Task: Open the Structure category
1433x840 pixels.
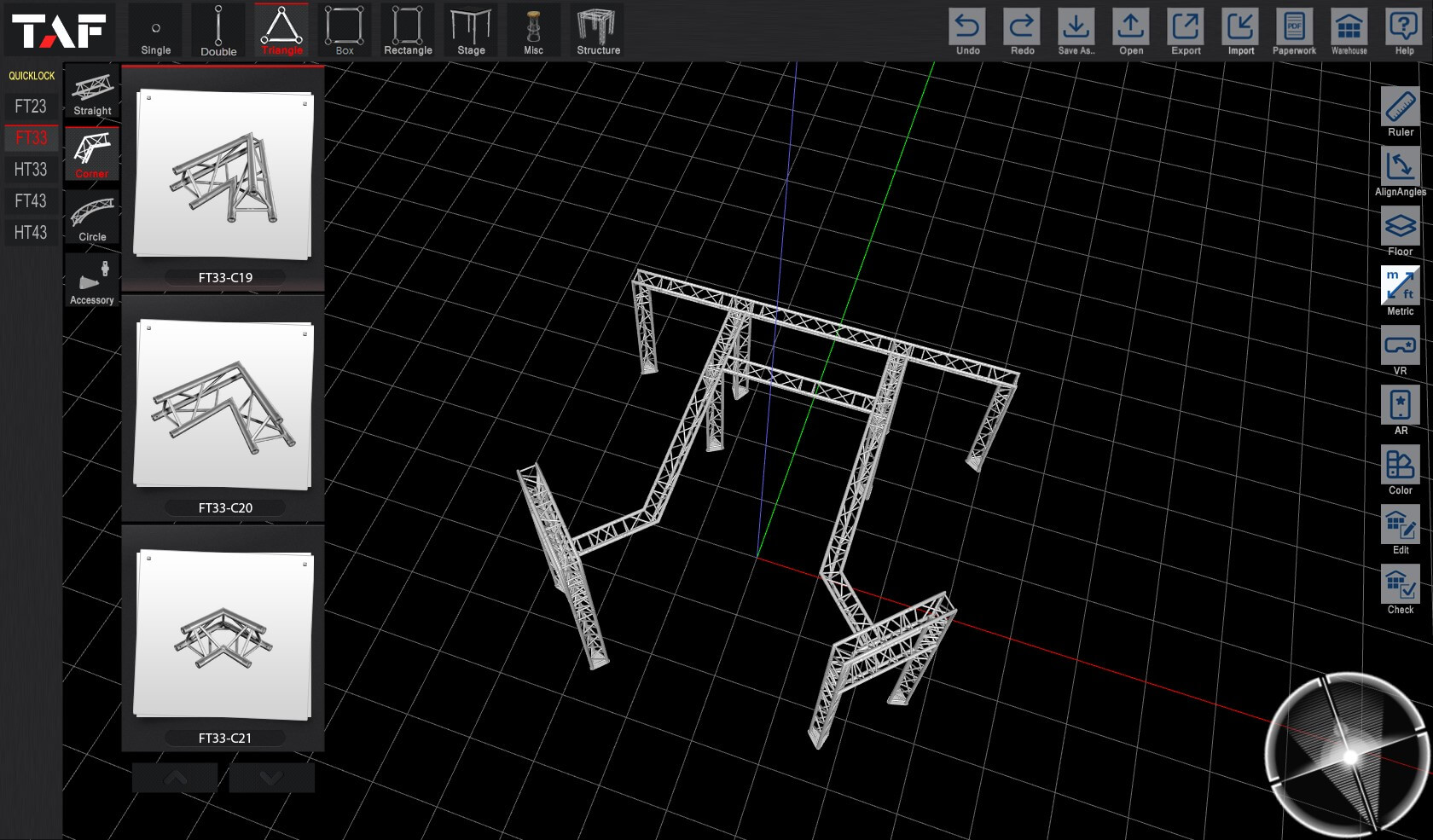Action: coord(598,31)
